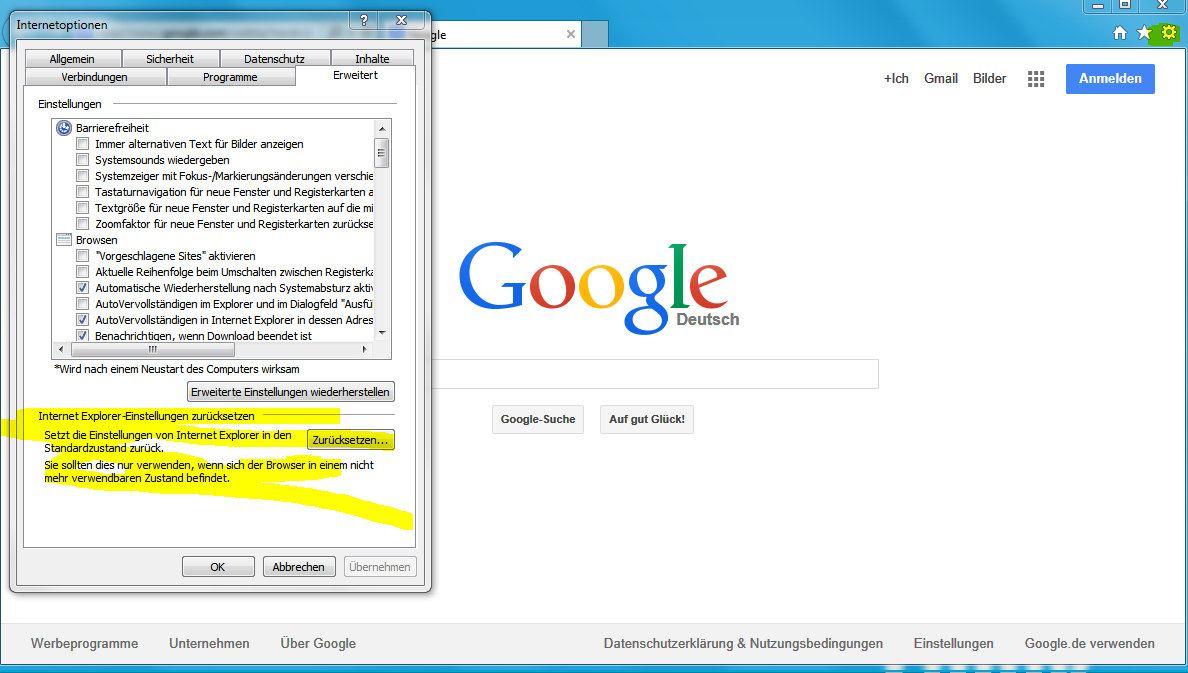
Task: Toggle 'Zoomfaktor für neue Fenster' checkbox
Action: (x=83, y=224)
